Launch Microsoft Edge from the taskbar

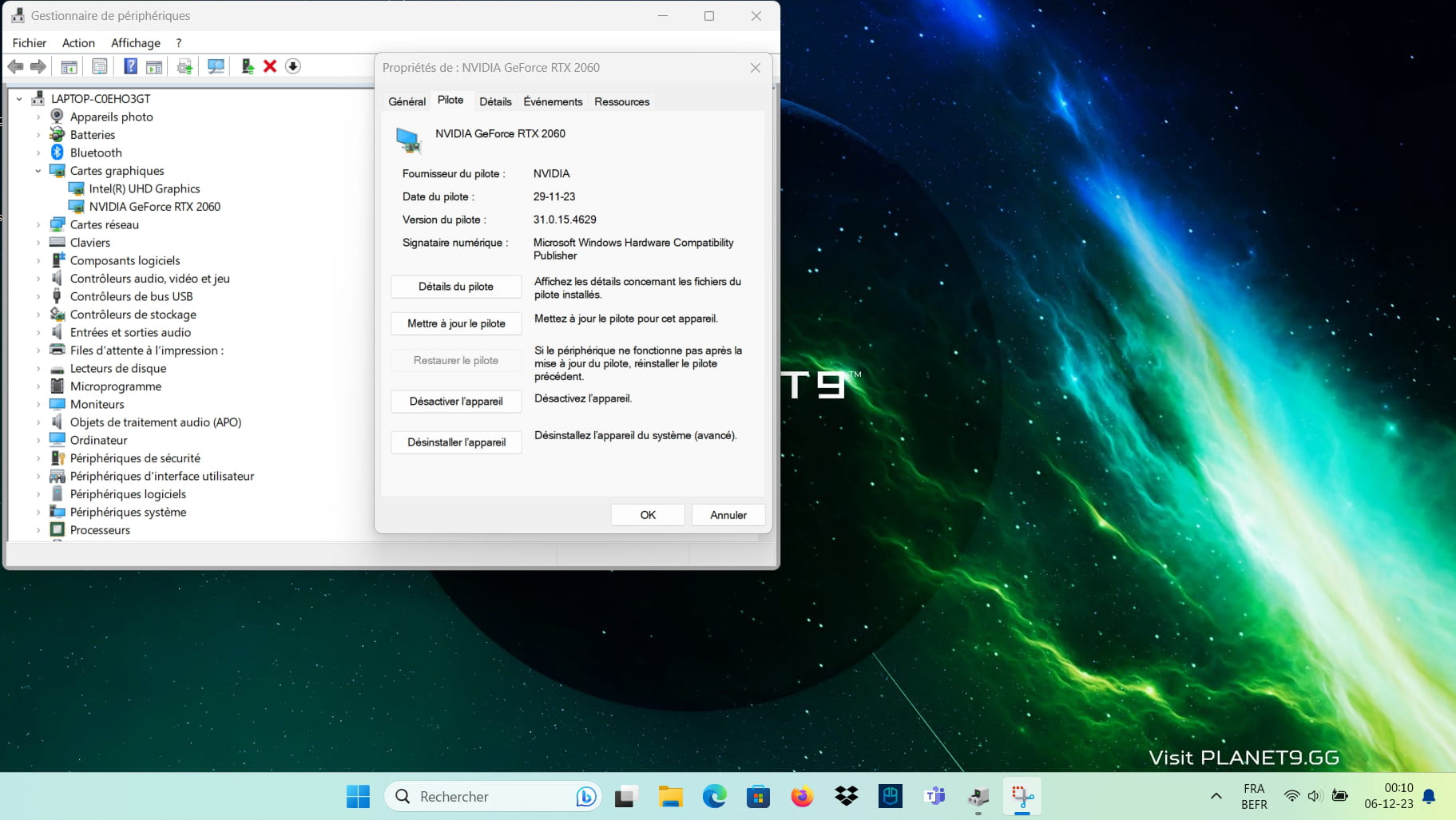714,796
